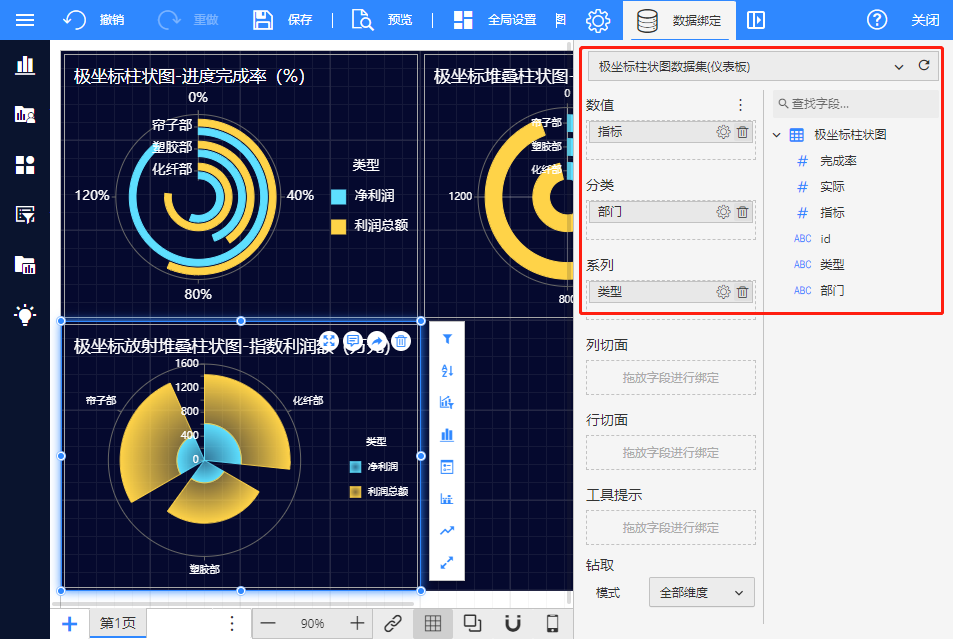Toggle the magnet snap button
This screenshot has height=639, width=953.
tap(512, 623)
